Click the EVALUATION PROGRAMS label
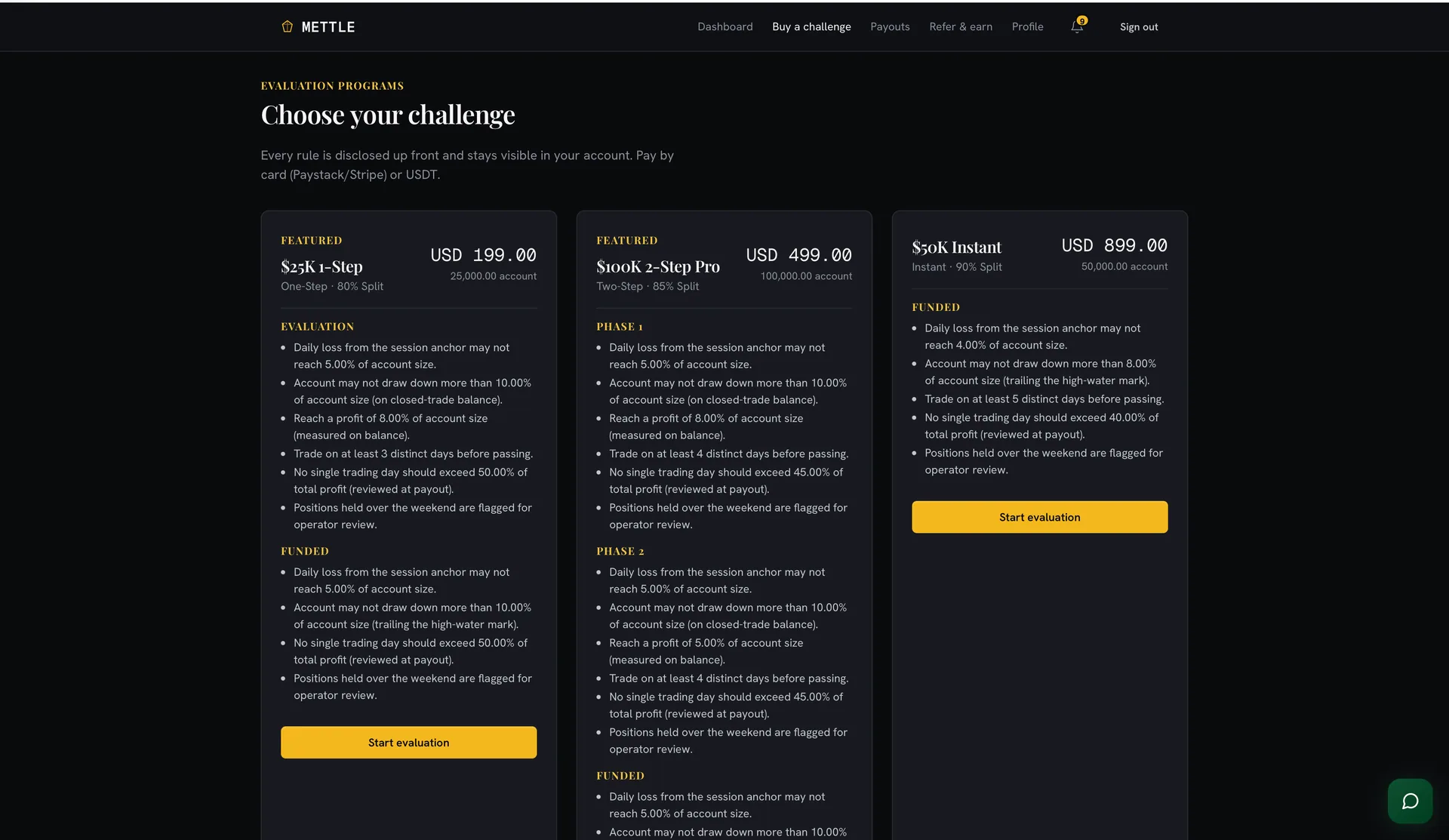The image size is (1449, 840). (332, 86)
